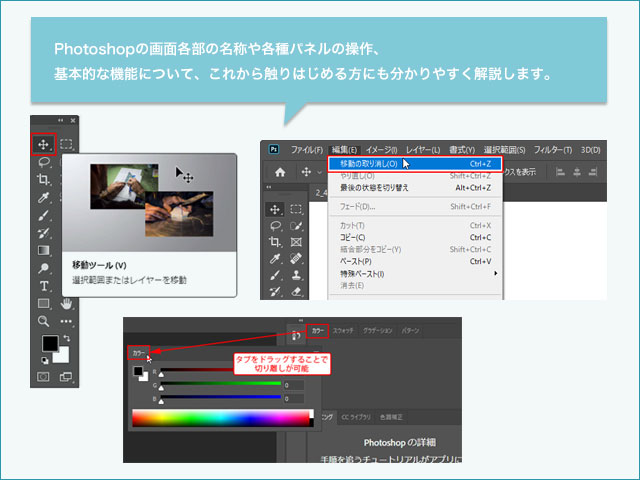
Task: Click the standalone toolbar's white background color swatch
Action: pos(62,356)
